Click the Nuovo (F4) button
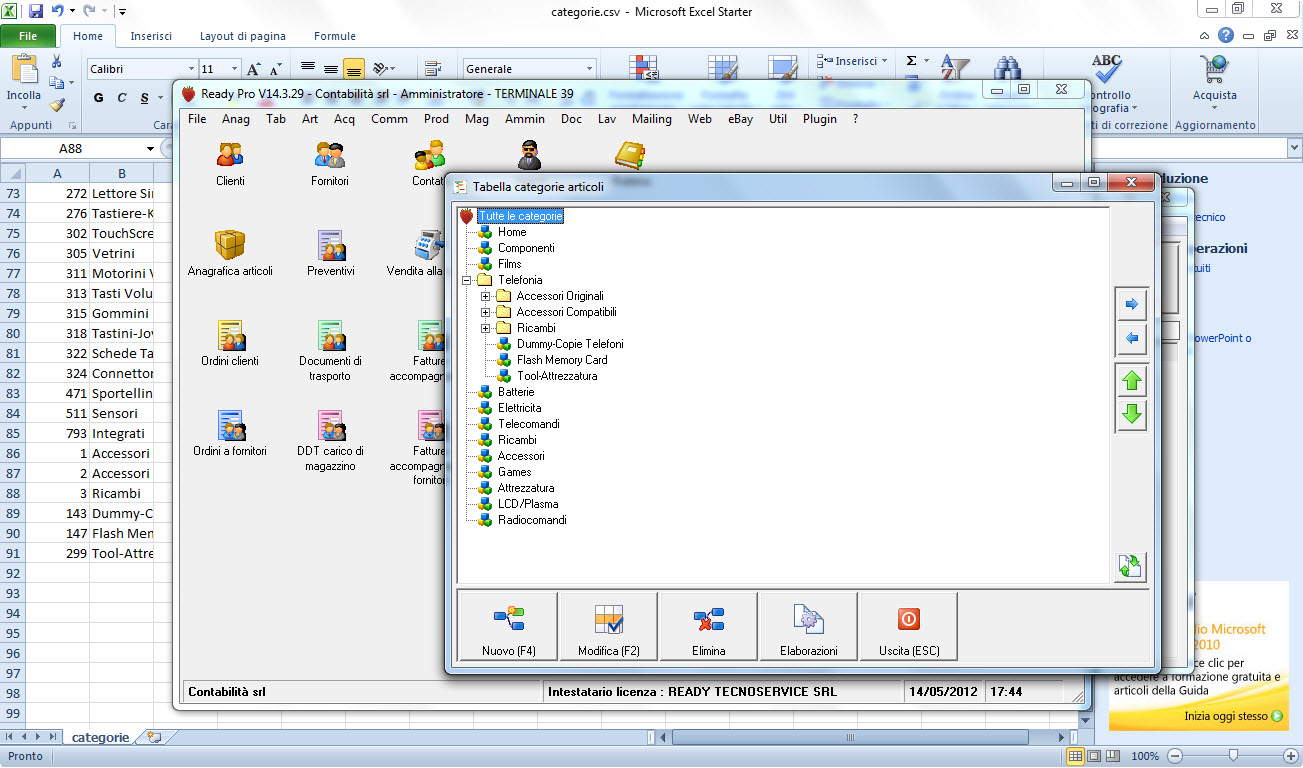The width and height of the screenshot is (1303, 768). [509, 627]
